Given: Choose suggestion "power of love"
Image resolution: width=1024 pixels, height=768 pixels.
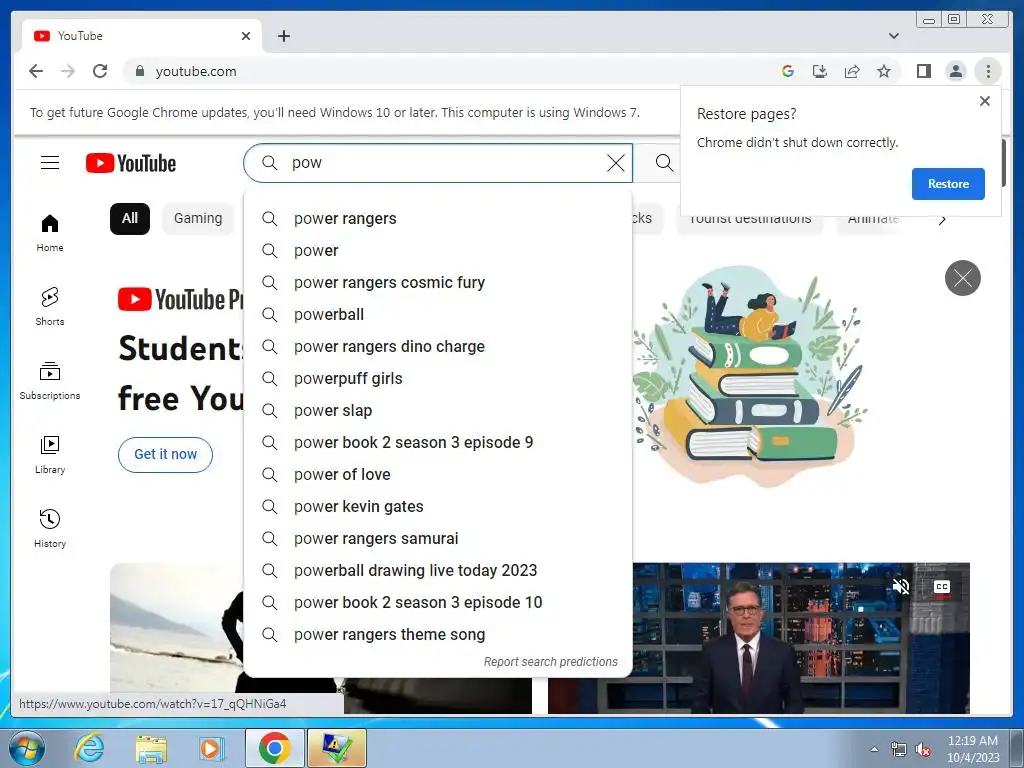Looking at the screenshot, I should click(438, 475).
